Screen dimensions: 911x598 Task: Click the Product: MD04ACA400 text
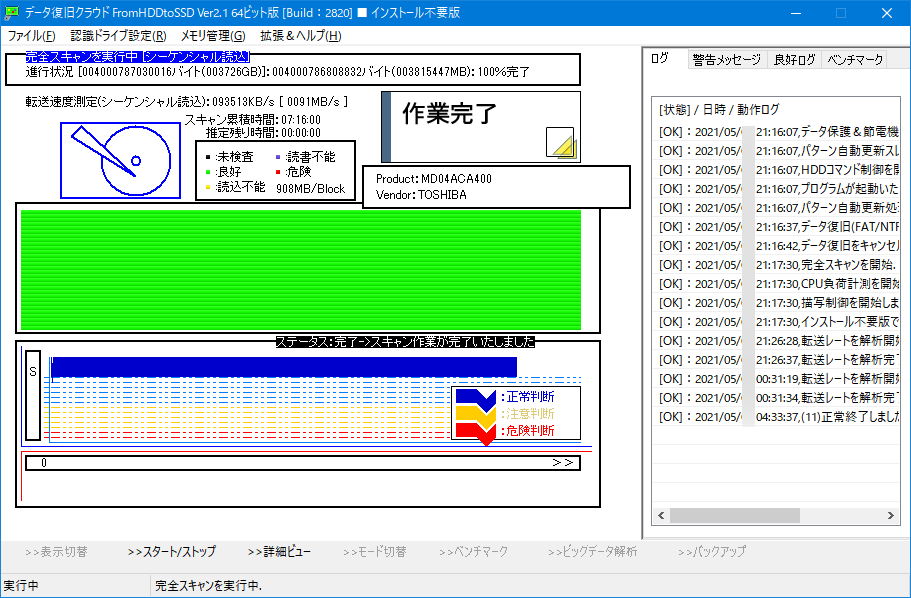[x=433, y=179]
